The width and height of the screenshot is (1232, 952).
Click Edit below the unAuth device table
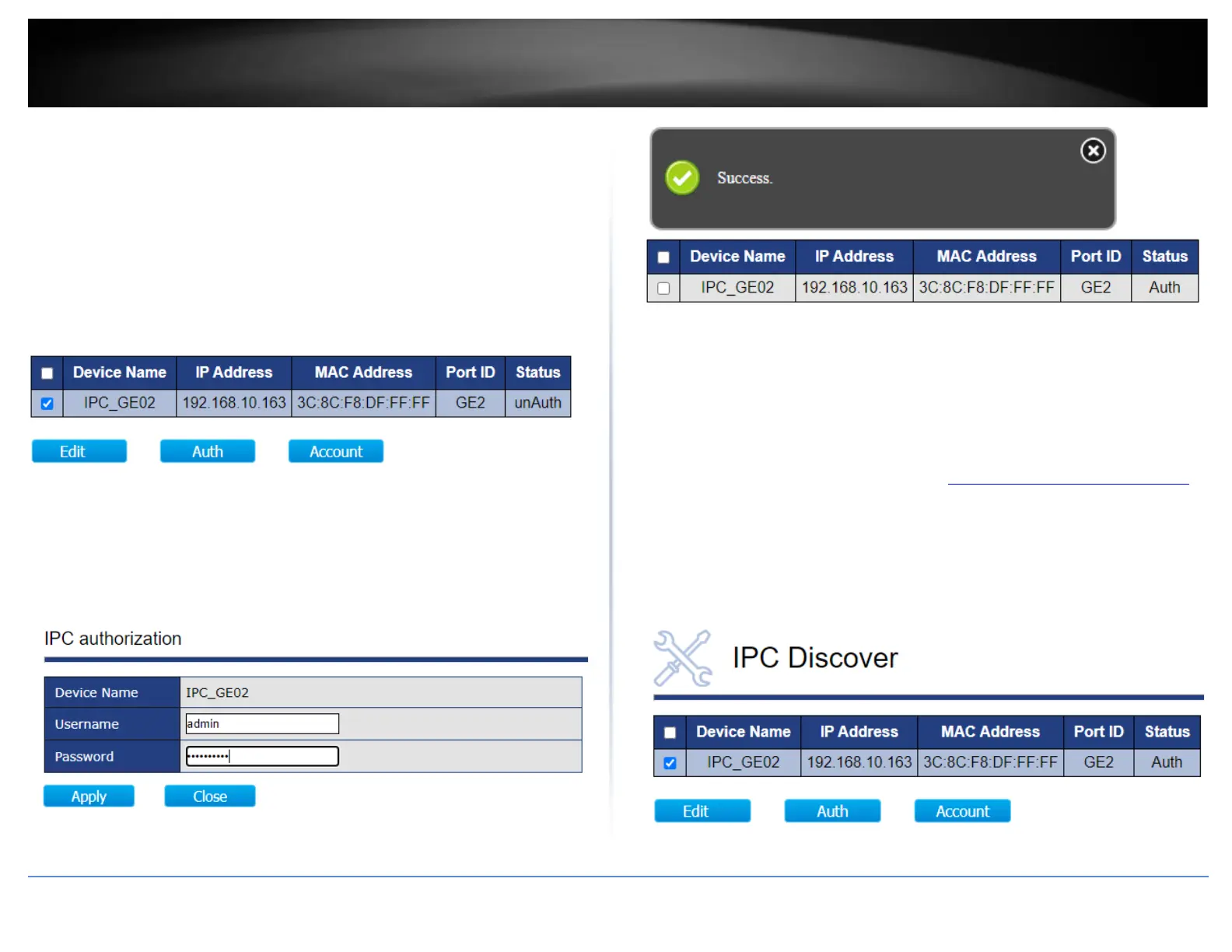coord(79,451)
